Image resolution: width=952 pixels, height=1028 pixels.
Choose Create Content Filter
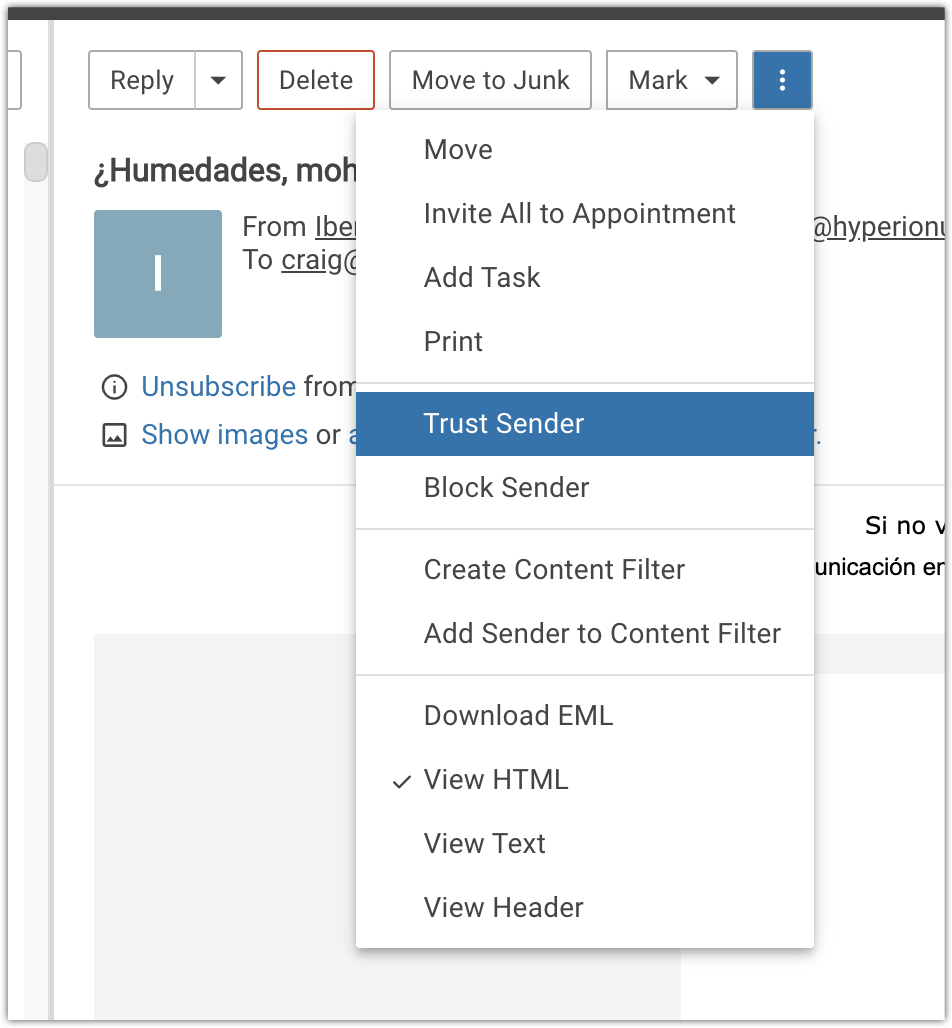tap(554, 569)
